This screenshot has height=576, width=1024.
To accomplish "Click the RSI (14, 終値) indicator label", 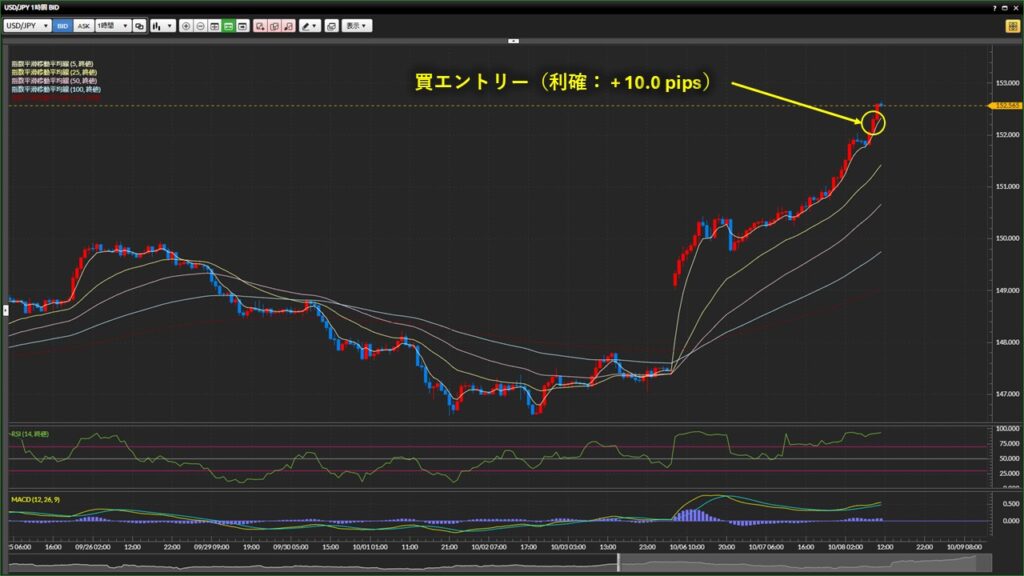I will click(30, 434).
